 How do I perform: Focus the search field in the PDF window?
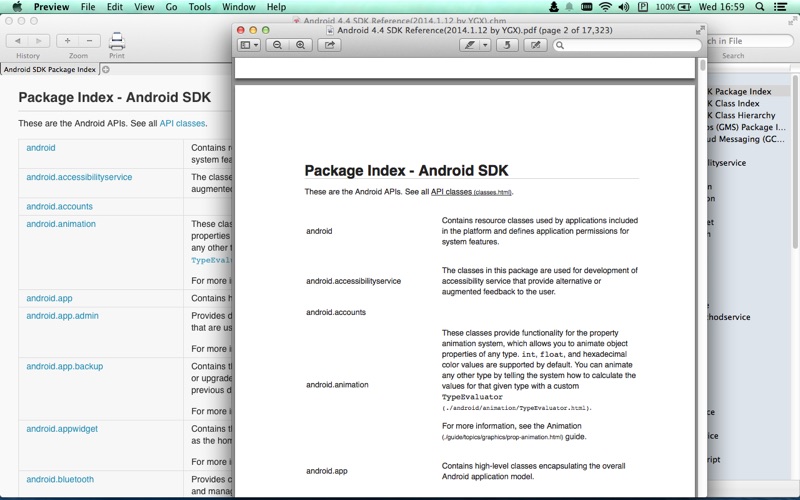pos(627,45)
